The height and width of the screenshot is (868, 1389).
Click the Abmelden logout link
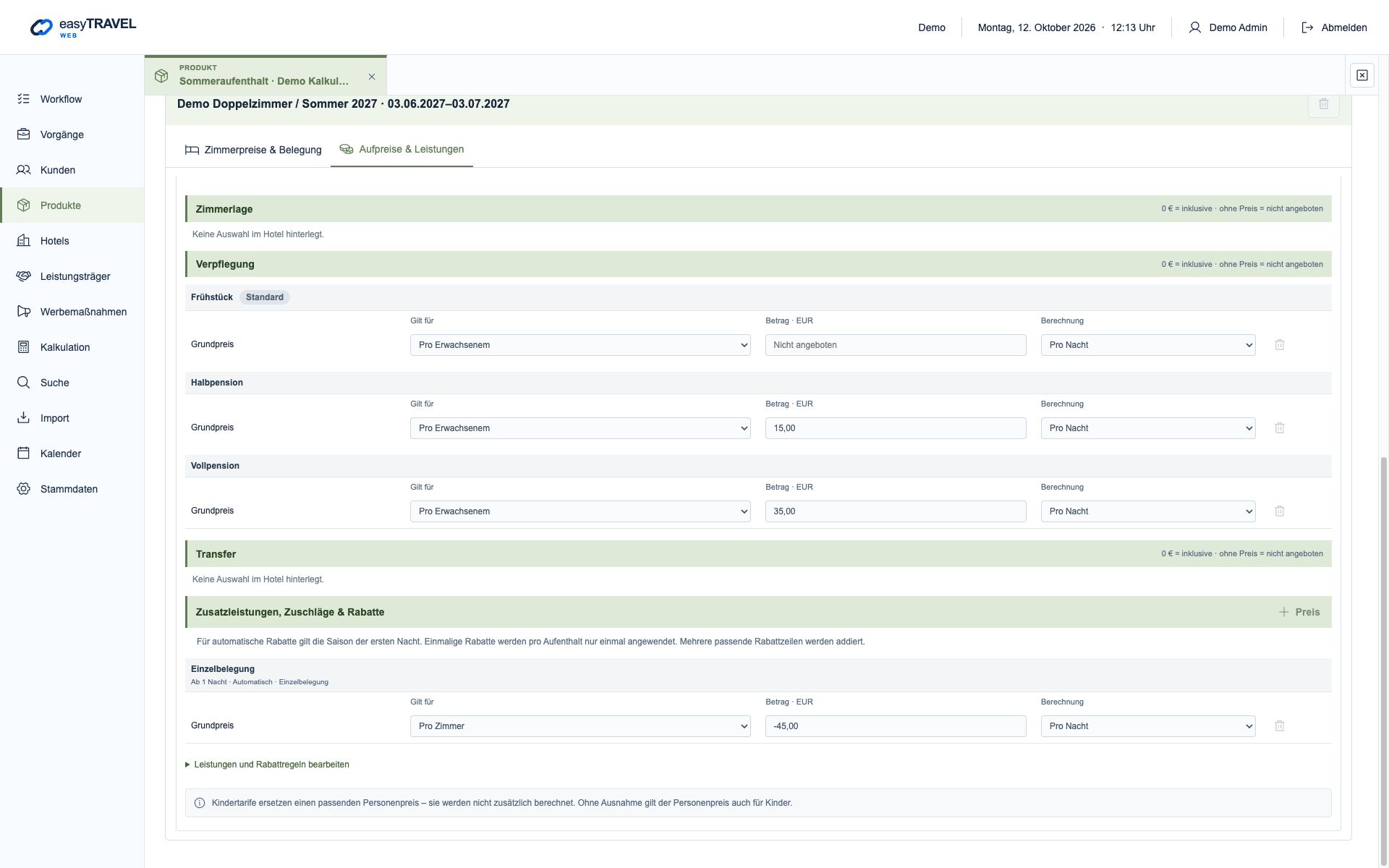1334,27
